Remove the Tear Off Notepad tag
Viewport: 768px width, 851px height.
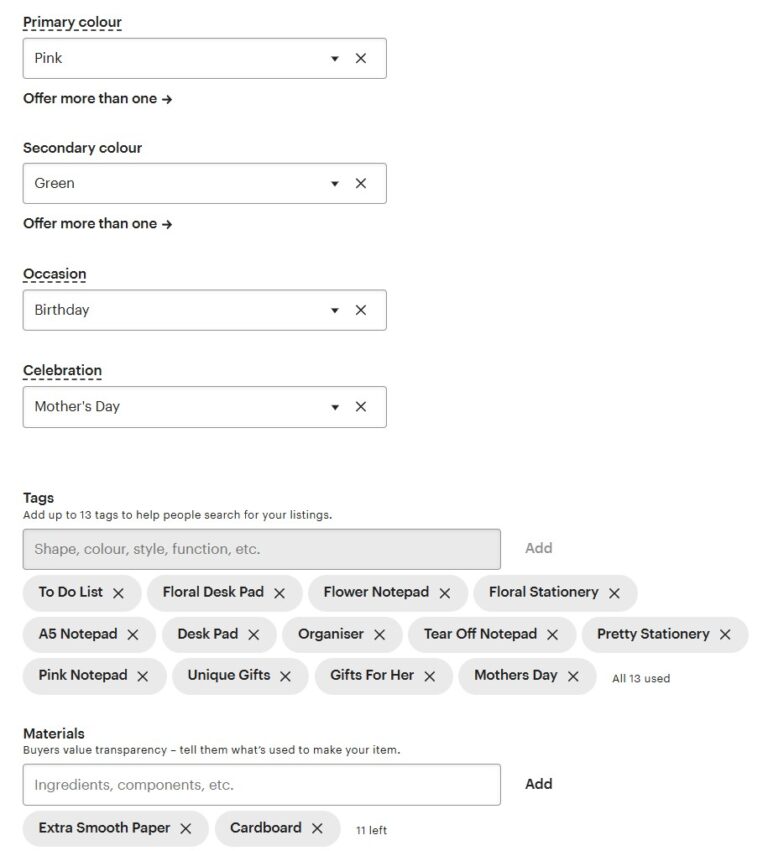click(553, 634)
